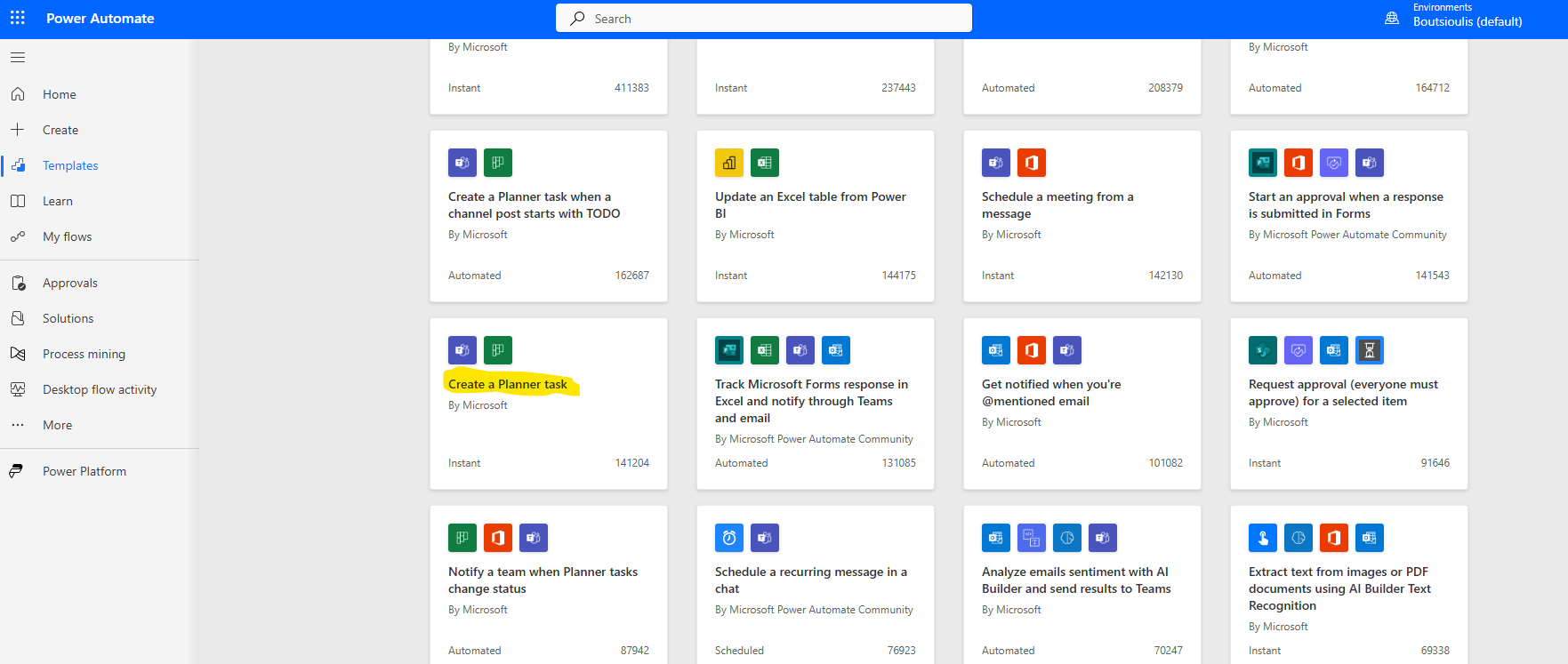
Task: Click the My flows icon in sidebar
Action: 18,236
